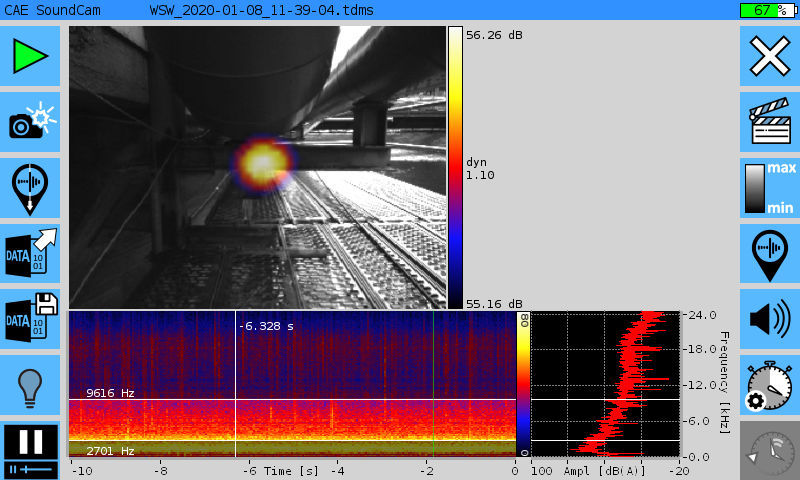Click the data export arrow icon
Image resolution: width=800 pixels, height=480 pixels.
tap(30, 254)
